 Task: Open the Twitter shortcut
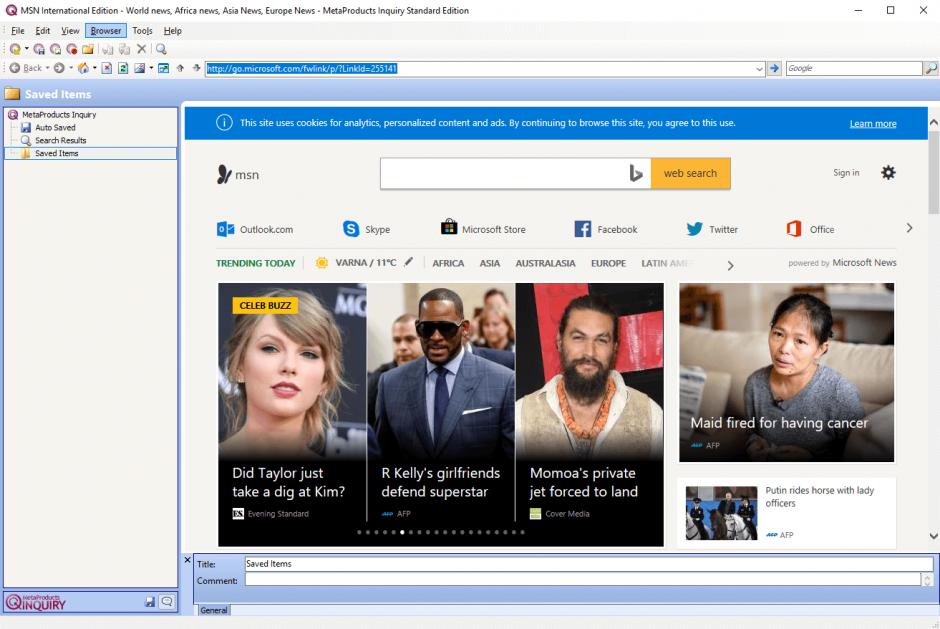[712, 229]
